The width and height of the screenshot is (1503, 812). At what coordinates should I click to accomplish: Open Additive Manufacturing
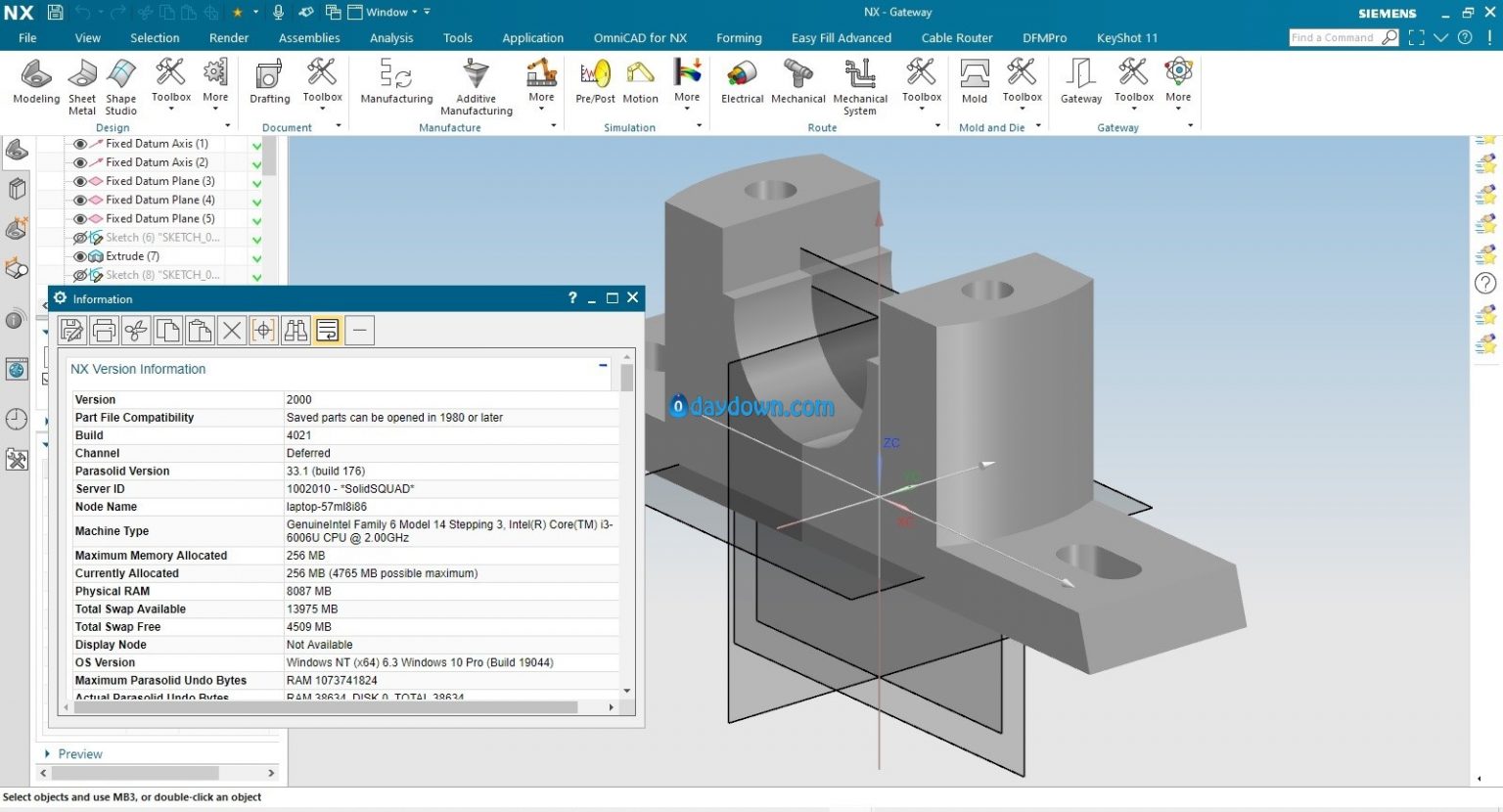477,87
